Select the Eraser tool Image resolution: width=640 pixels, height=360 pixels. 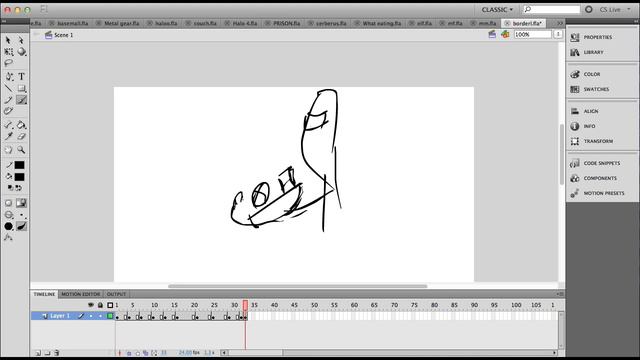[x=21, y=136]
